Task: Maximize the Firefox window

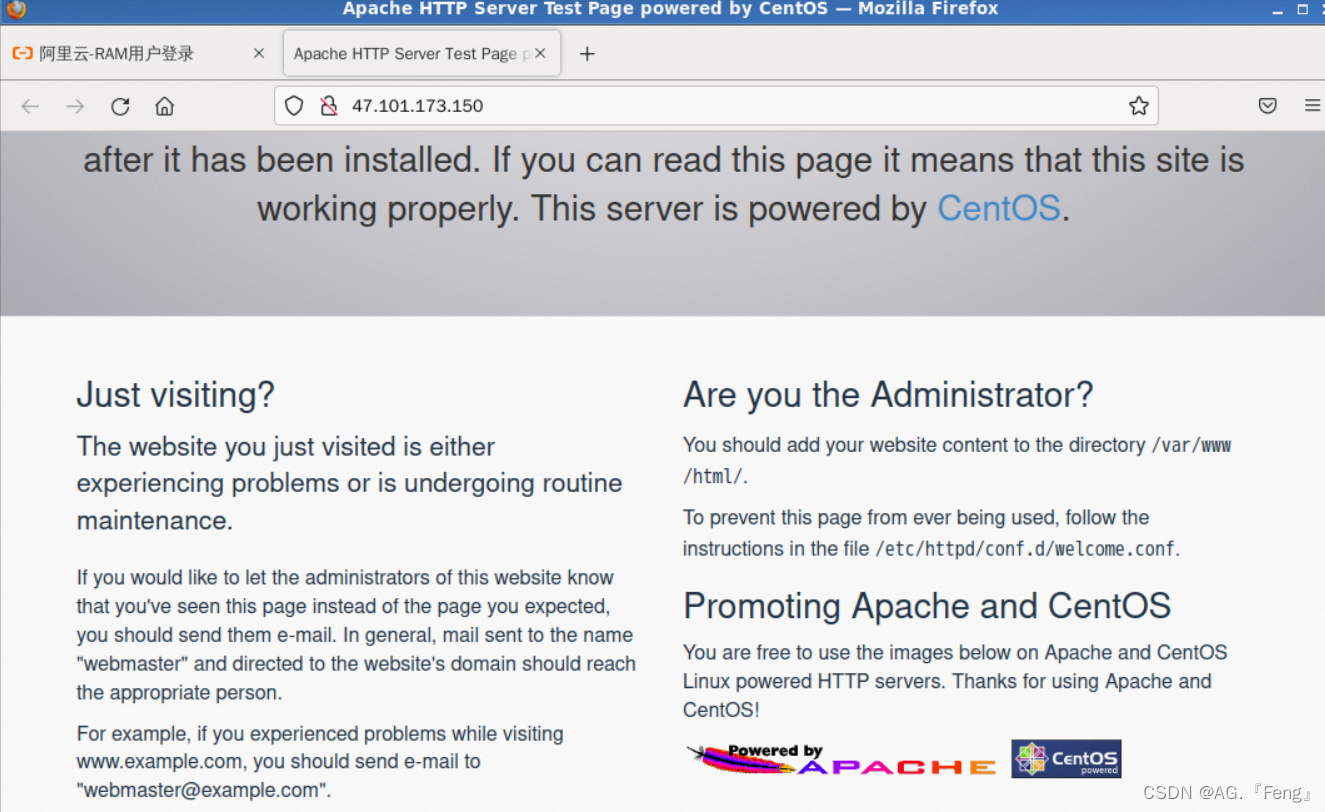Action: tap(1302, 9)
